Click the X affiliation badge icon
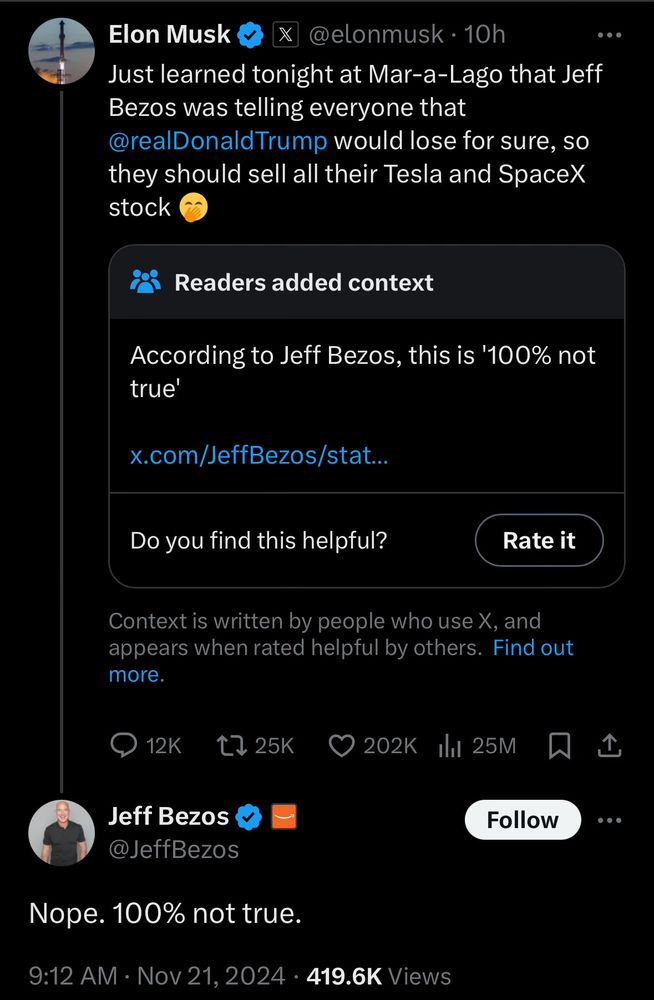Screen dimensions: 654x1000 [283, 35]
